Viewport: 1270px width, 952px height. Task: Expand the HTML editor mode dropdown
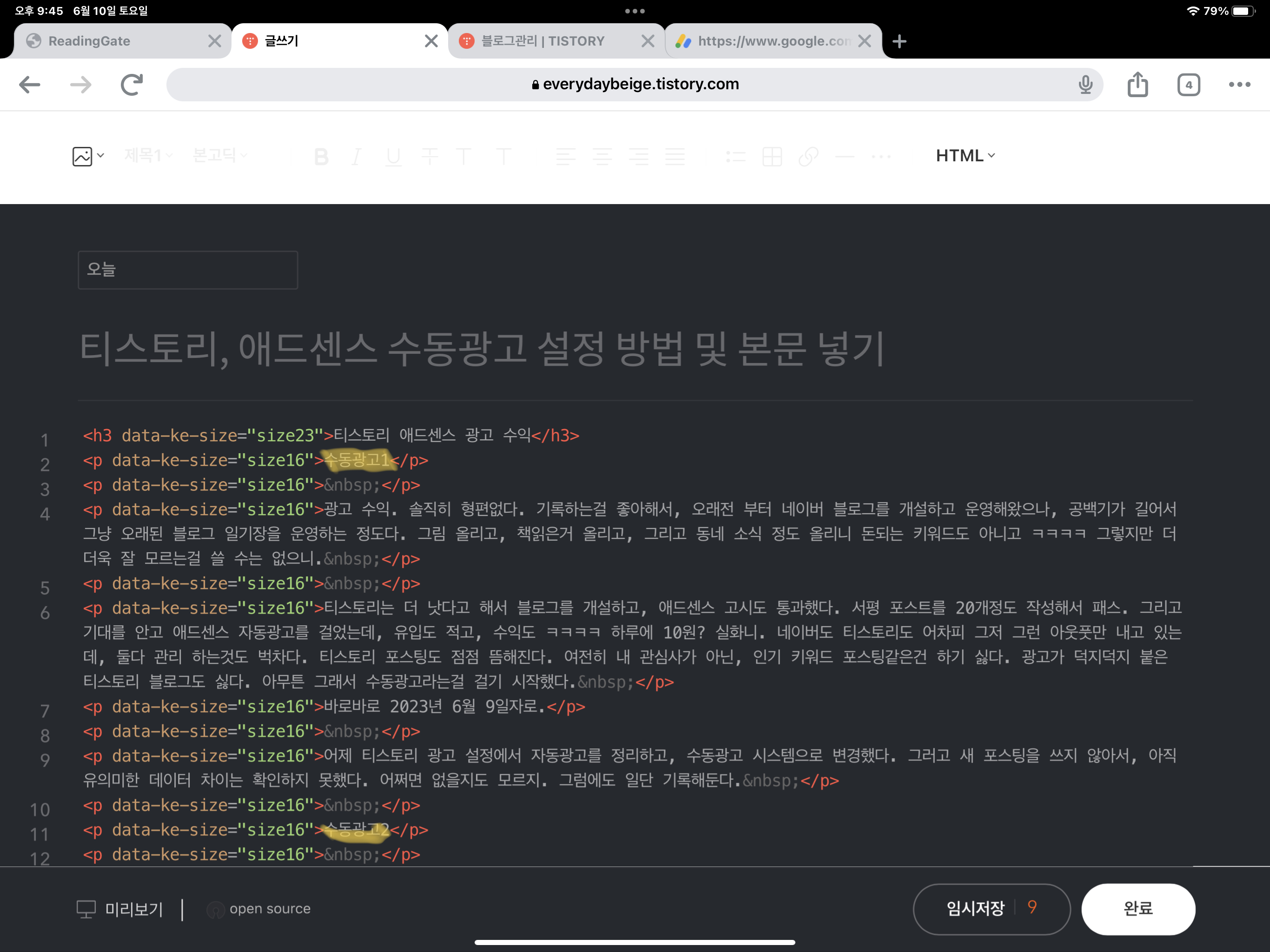click(965, 156)
